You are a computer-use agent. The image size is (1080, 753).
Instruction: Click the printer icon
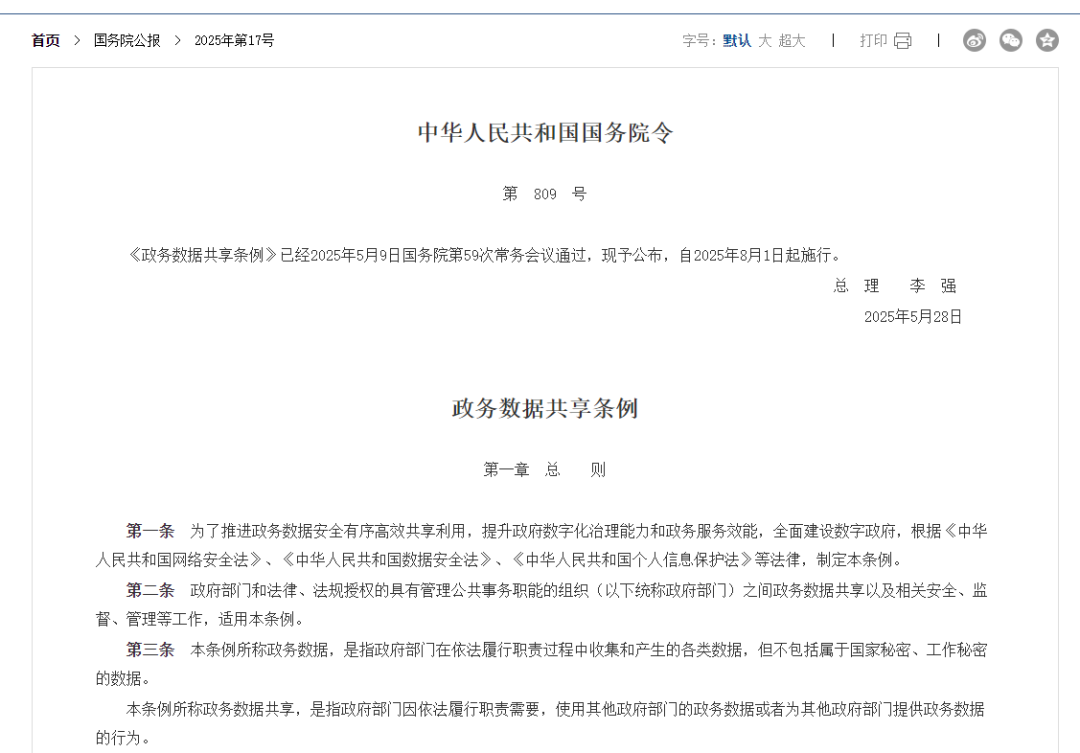click(x=903, y=41)
